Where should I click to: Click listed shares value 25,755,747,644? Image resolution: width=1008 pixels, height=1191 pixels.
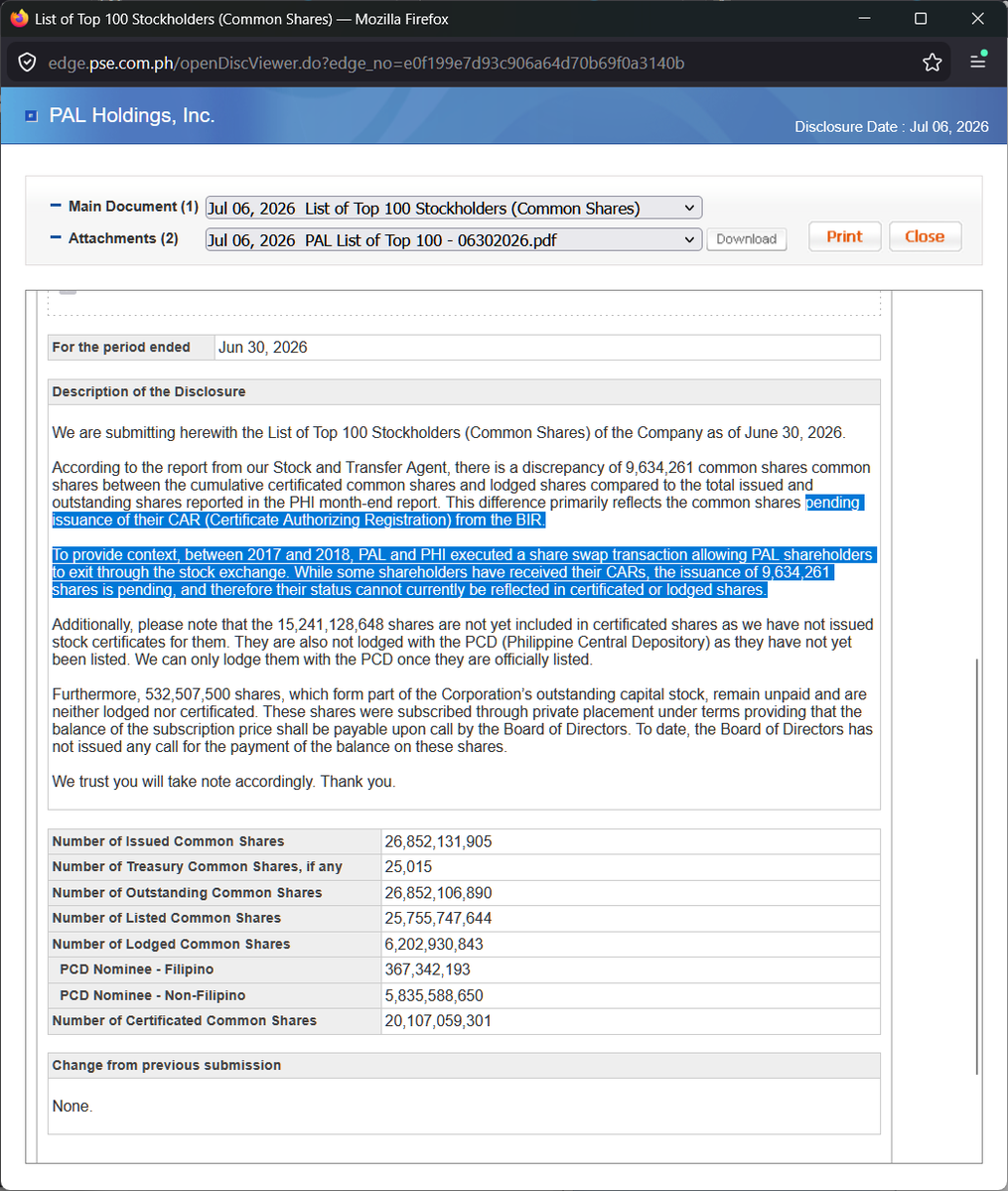[438, 918]
